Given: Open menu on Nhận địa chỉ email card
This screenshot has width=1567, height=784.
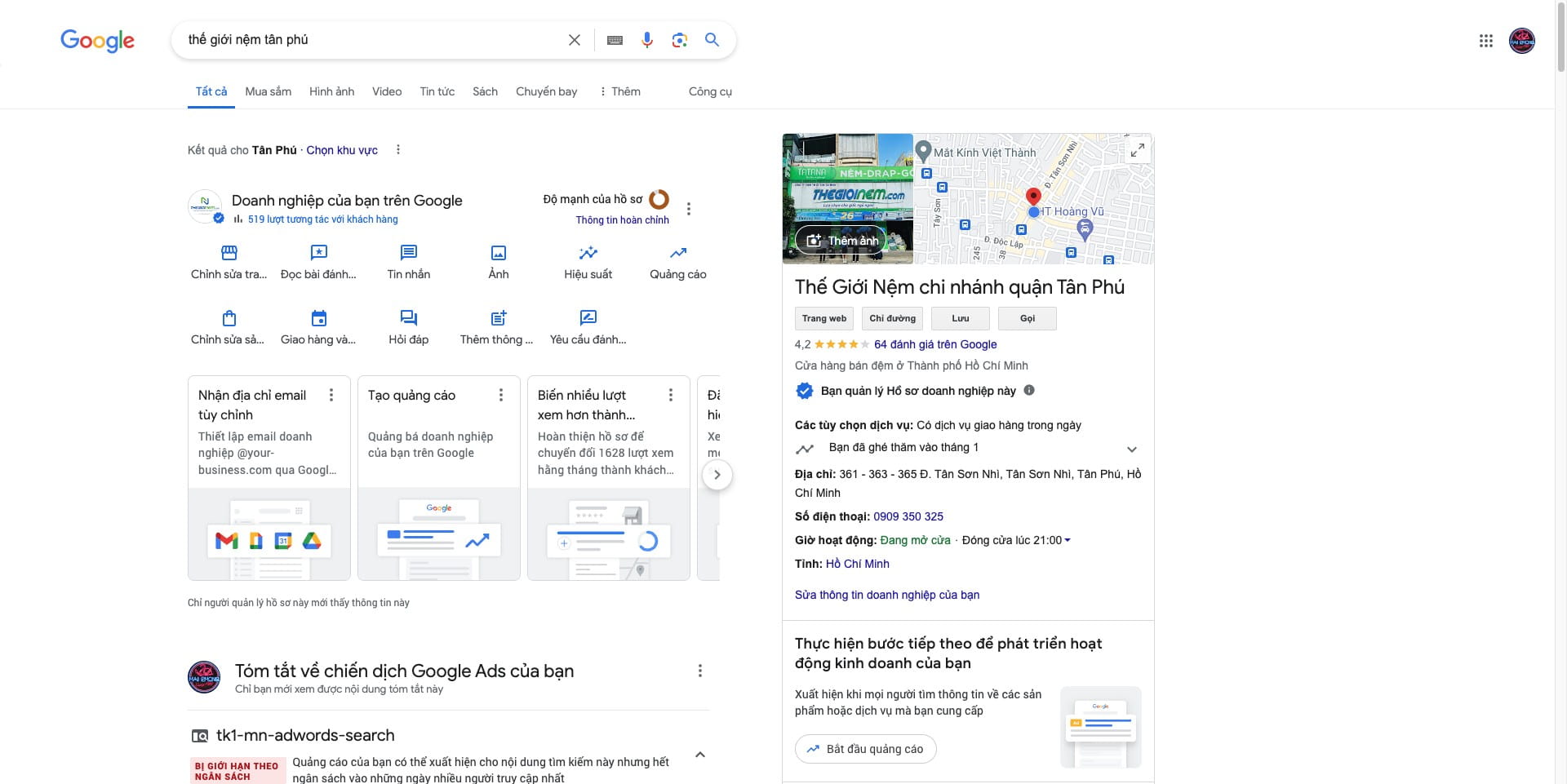Looking at the screenshot, I should click(x=331, y=395).
